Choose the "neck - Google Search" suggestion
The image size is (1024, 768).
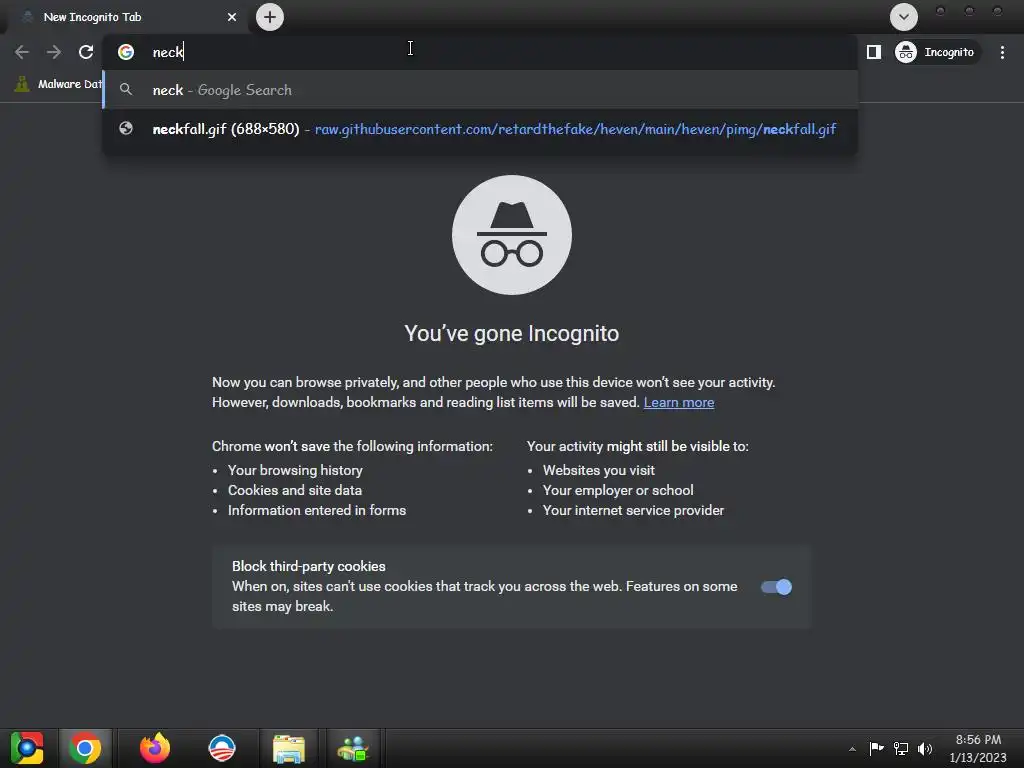480,90
